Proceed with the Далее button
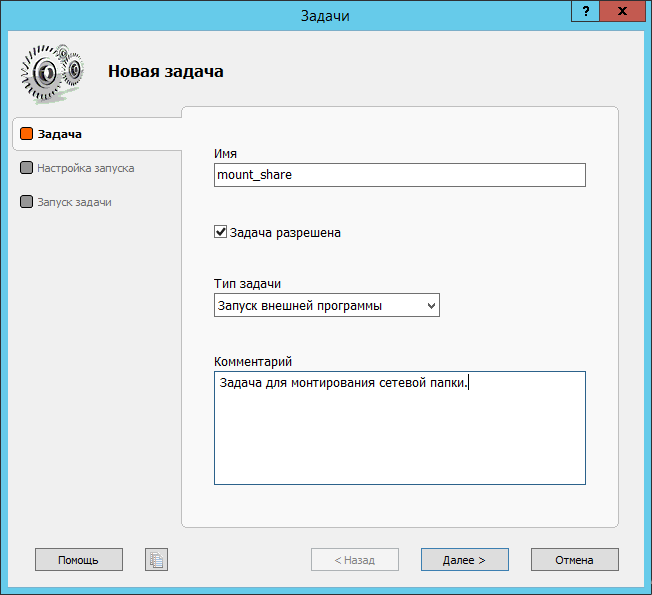The image size is (652, 595). [x=464, y=560]
